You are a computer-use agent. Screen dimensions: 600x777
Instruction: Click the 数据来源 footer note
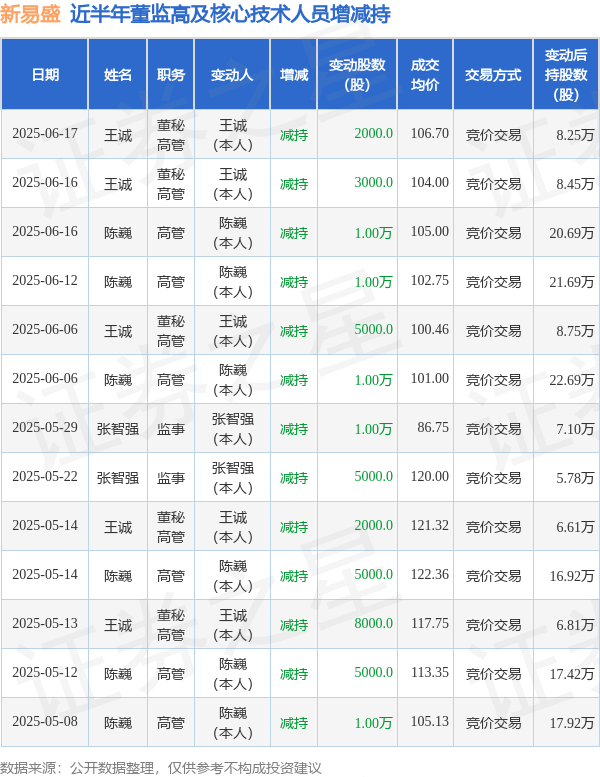point(161,768)
